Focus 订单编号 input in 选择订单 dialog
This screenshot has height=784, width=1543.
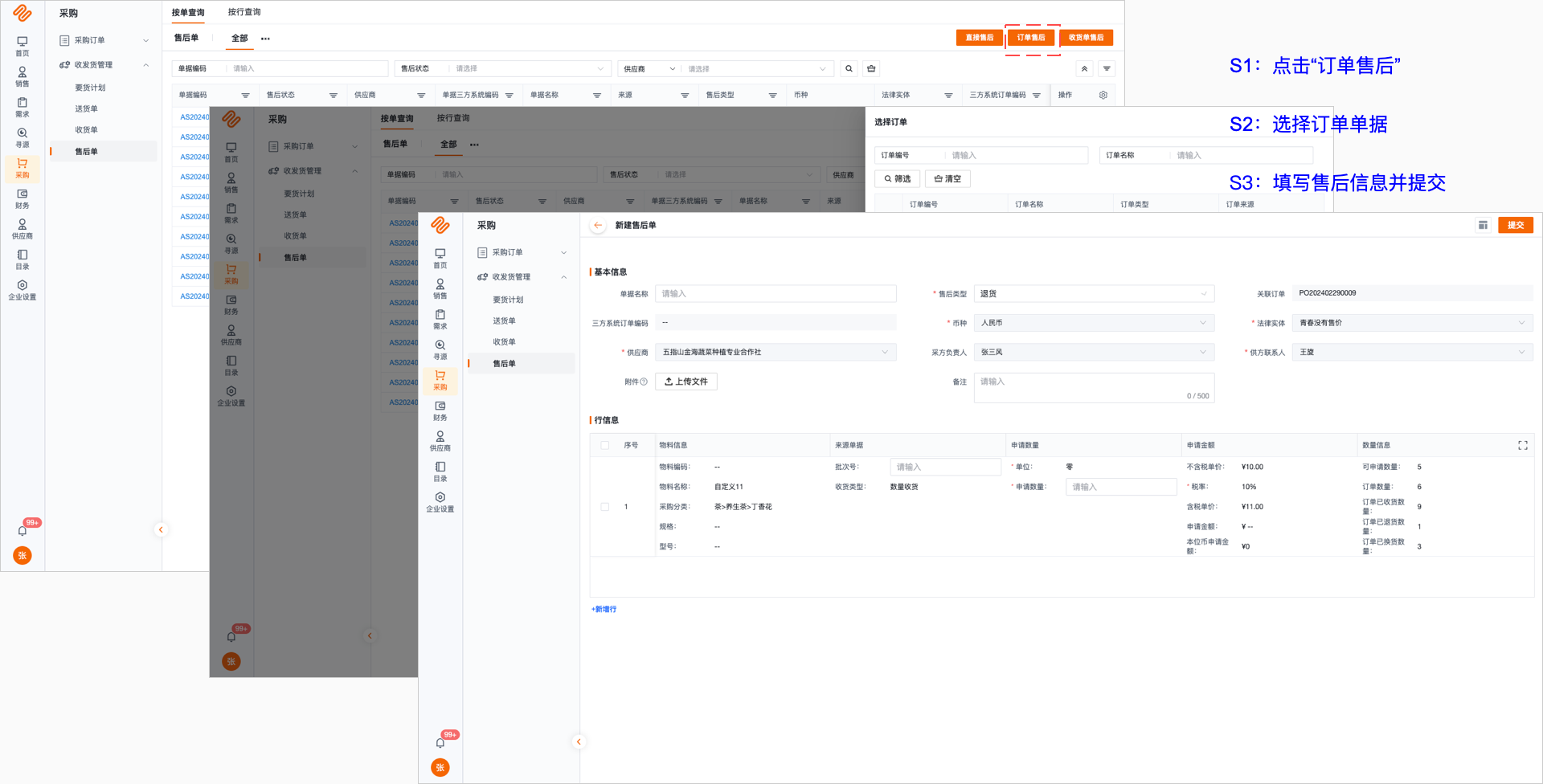[x=1017, y=155]
